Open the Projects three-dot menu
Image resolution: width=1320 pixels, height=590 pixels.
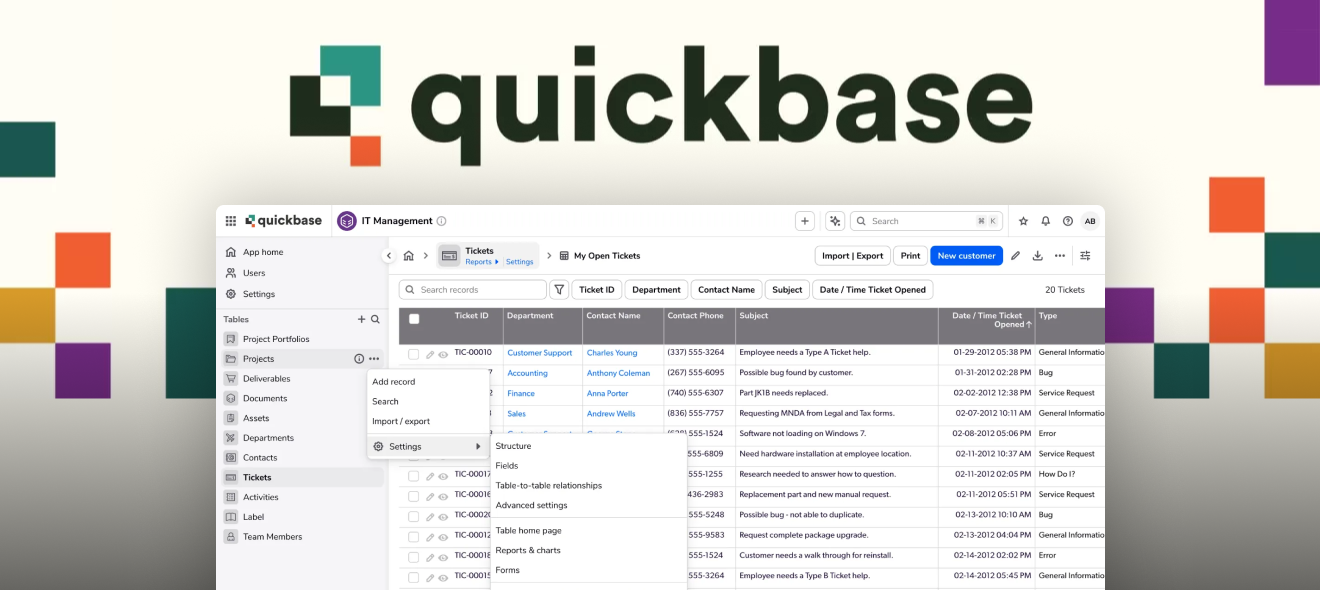click(374, 359)
